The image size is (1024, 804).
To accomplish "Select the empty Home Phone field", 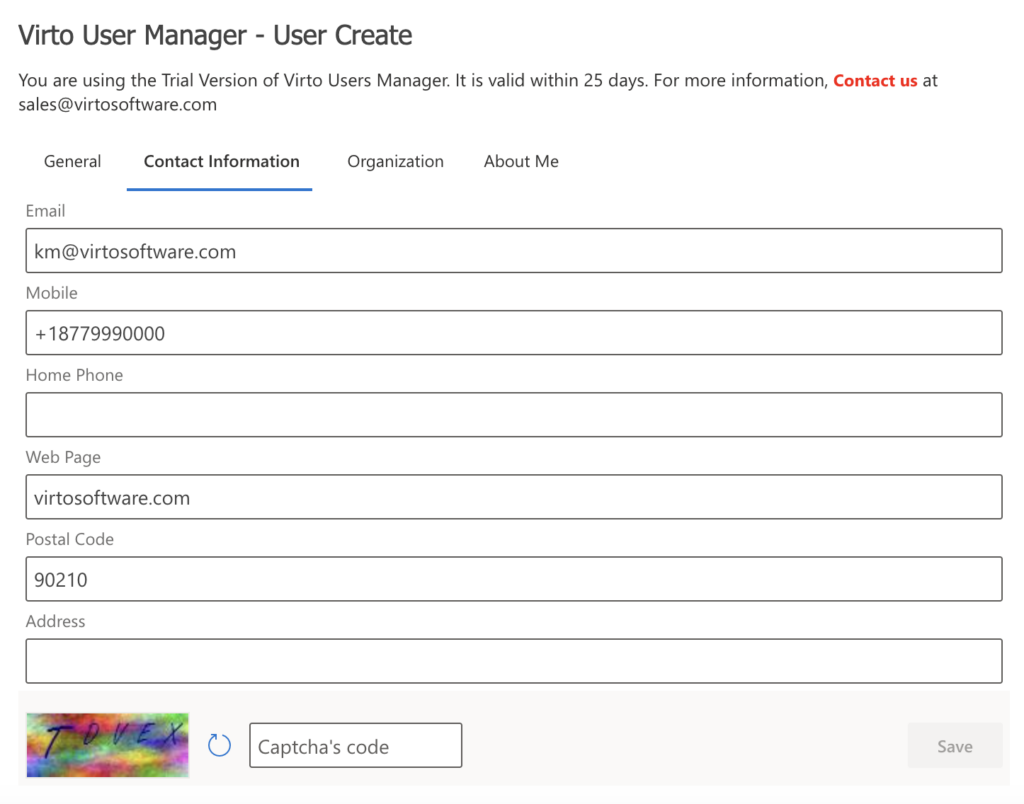I will [x=513, y=415].
